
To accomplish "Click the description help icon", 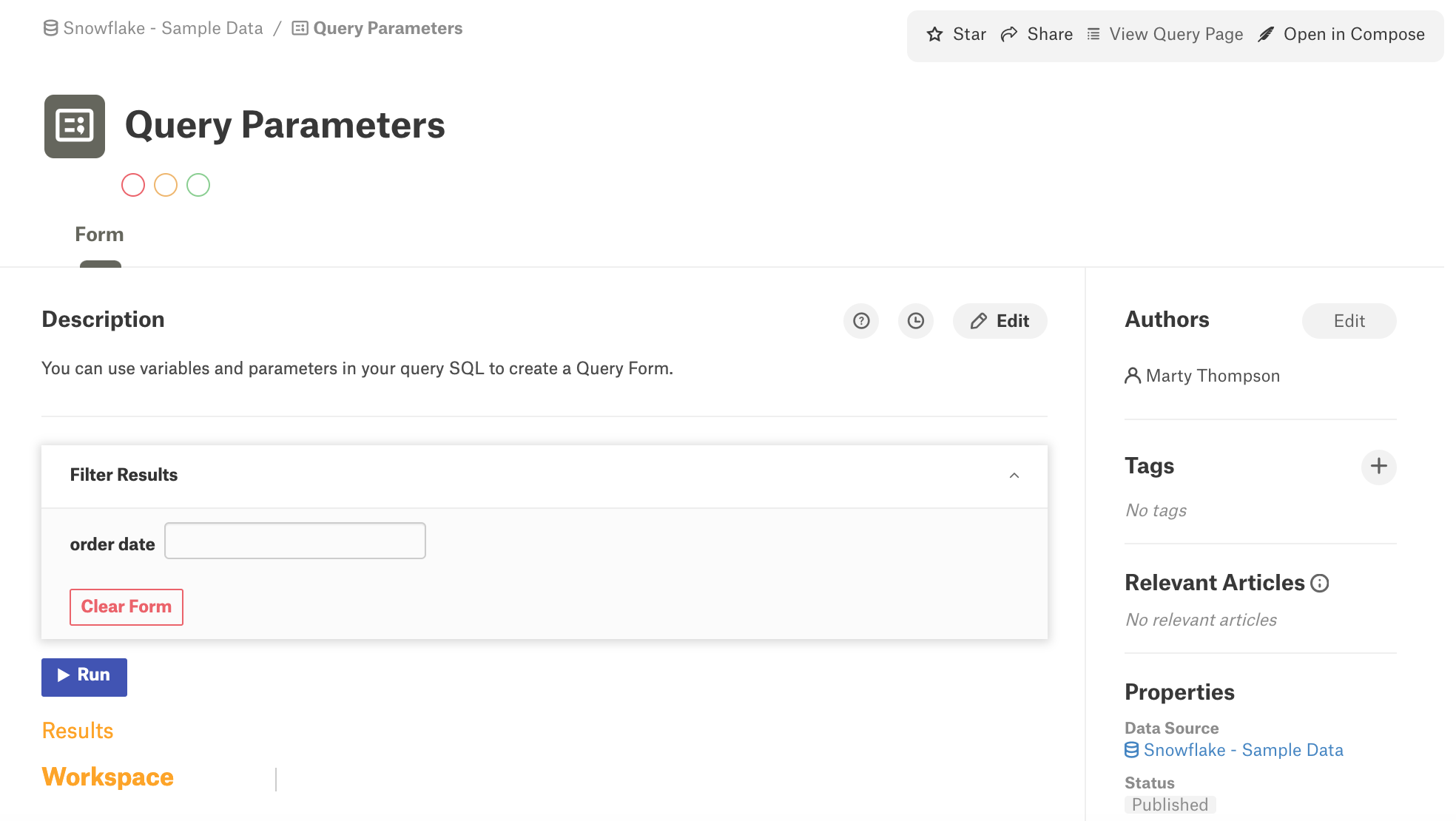I will [x=860, y=321].
